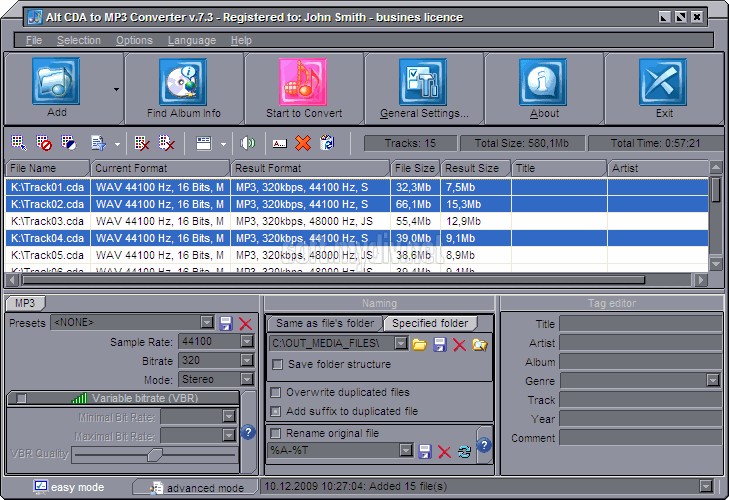Click the remove selected files grid icon
This screenshot has width=729, height=500.
pyautogui.click(x=141, y=143)
